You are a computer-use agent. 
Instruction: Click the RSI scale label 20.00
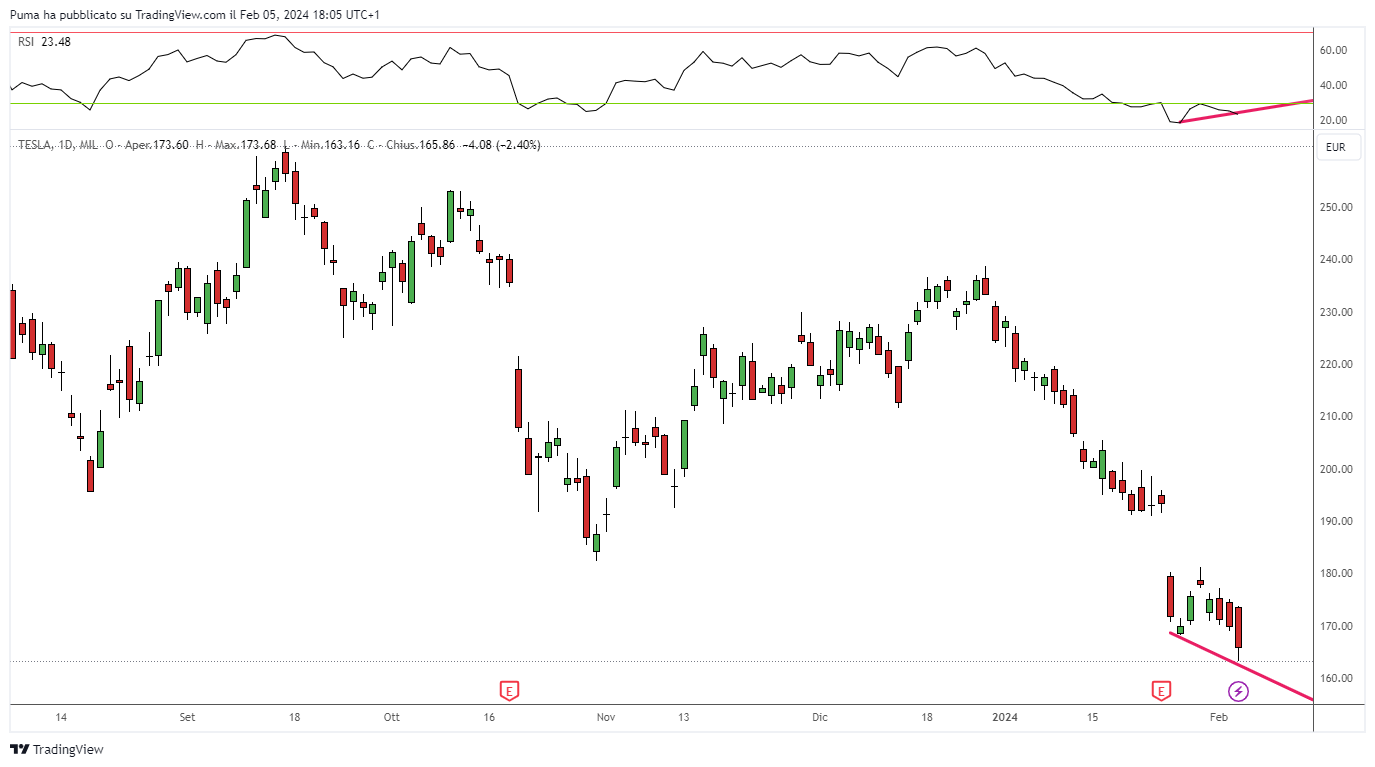coord(1334,121)
